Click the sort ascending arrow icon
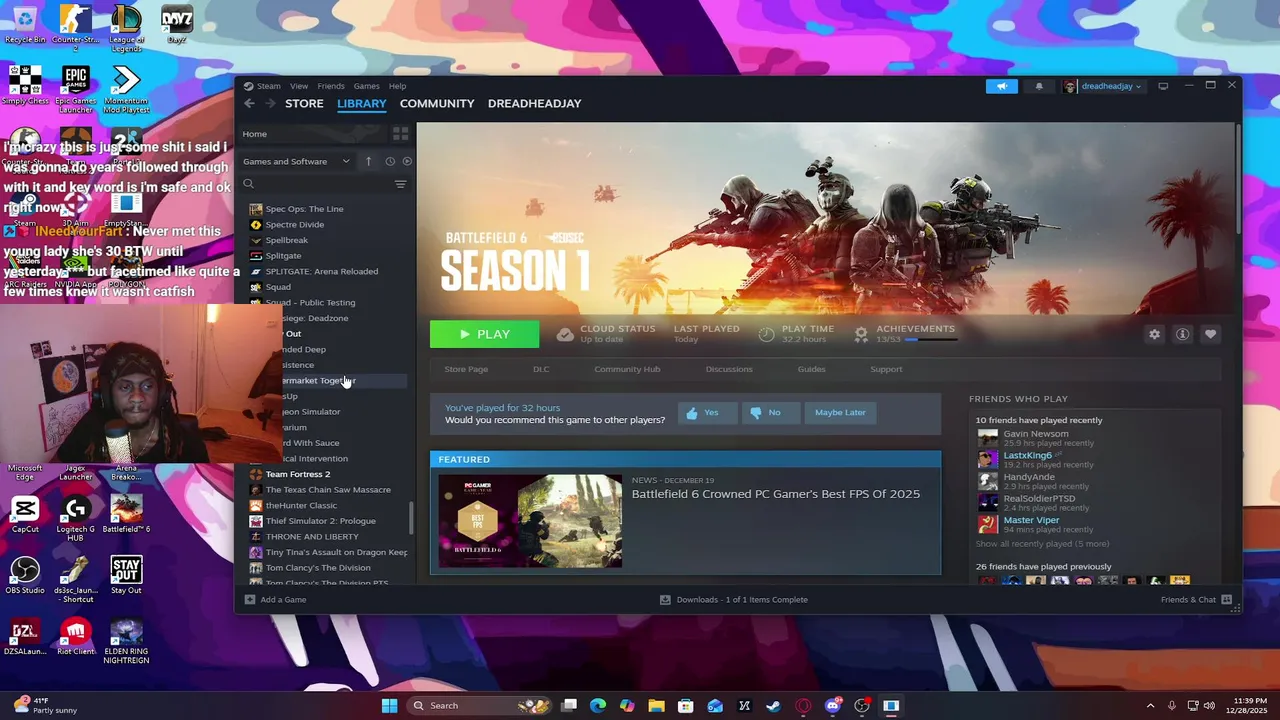1280x720 pixels. point(368,161)
